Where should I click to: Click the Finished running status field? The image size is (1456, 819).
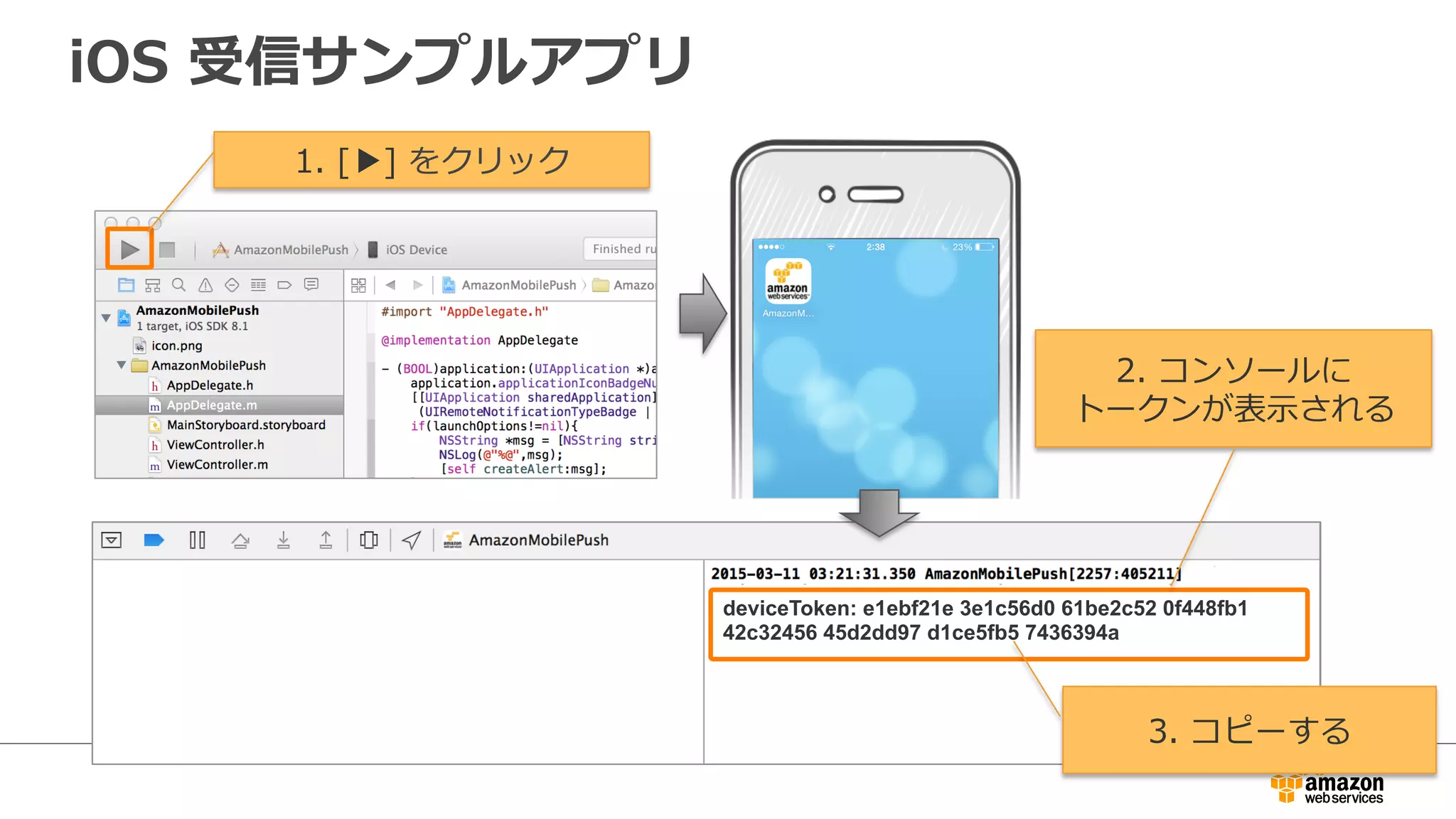[620, 249]
